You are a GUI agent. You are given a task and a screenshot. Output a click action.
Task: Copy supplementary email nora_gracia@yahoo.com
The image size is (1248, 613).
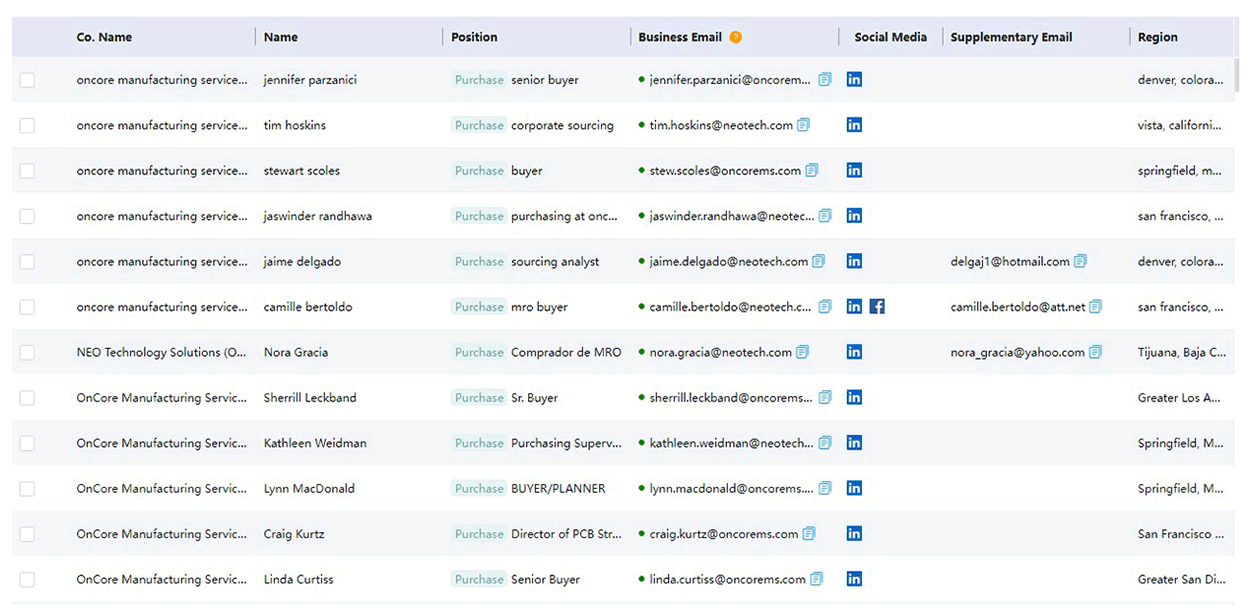tap(1096, 352)
